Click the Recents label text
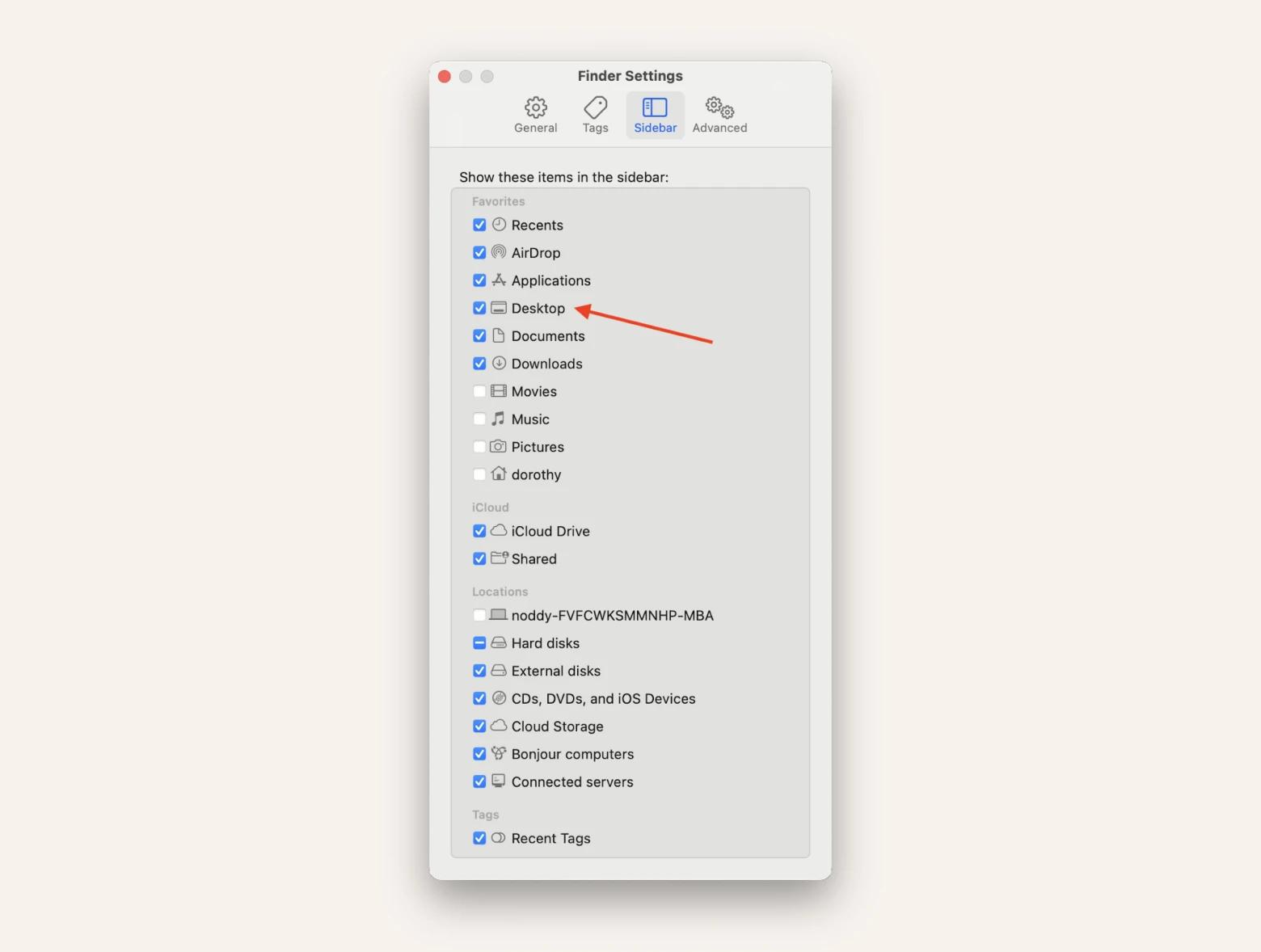1261x952 pixels. [x=537, y=225]
